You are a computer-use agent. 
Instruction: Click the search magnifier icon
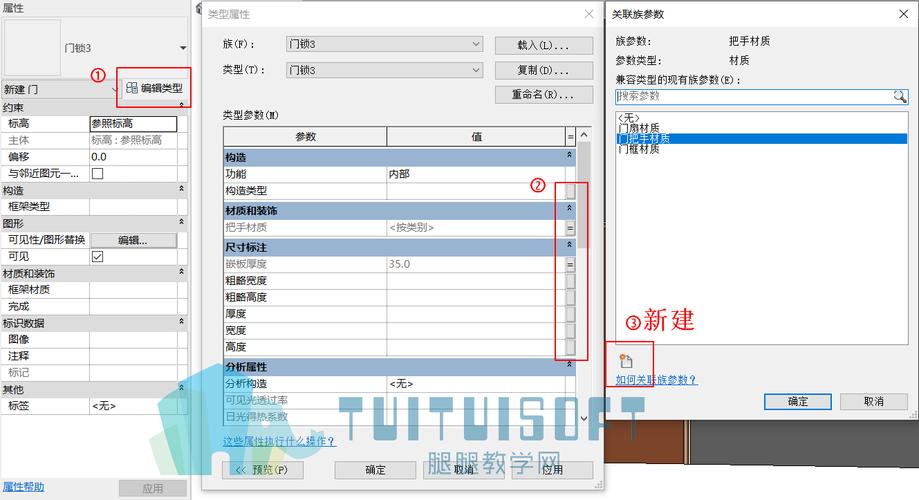(900, 96)
